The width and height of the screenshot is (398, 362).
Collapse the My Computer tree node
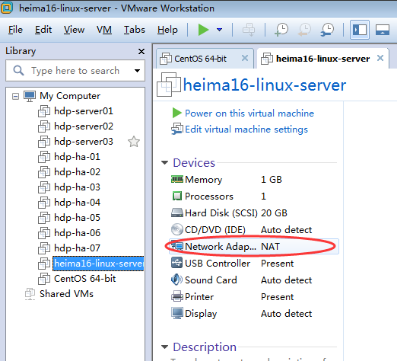15,97
